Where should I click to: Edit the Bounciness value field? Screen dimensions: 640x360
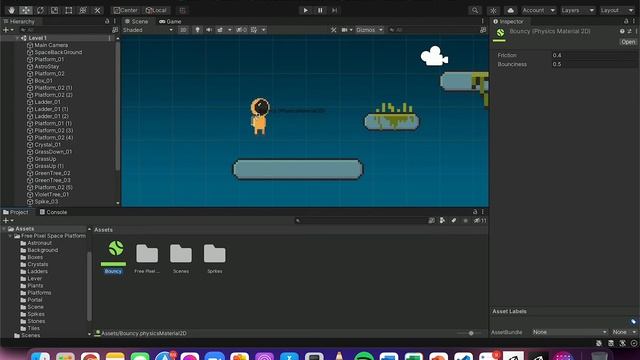tap(594, 64)
